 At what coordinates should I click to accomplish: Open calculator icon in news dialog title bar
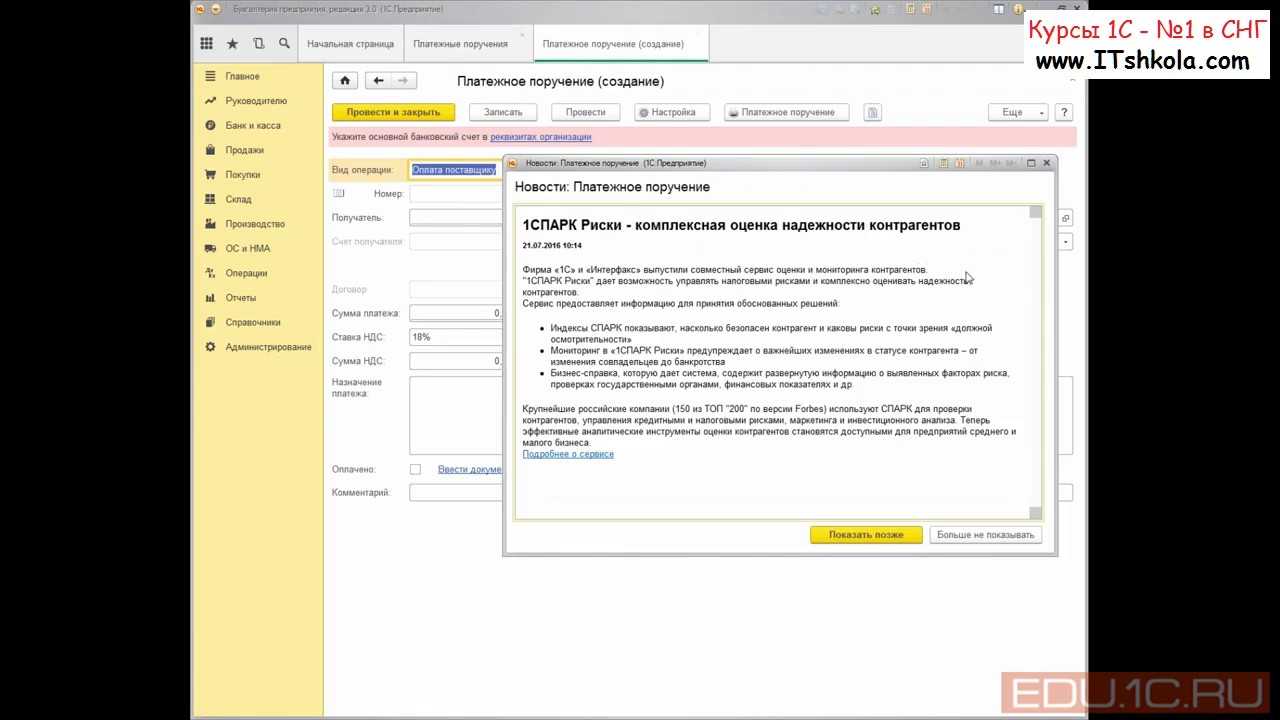coord(943,163)
